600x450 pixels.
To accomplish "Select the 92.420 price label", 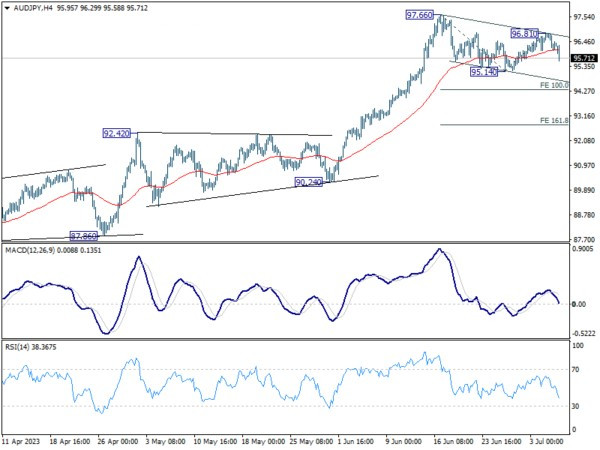I will [116, 133].
